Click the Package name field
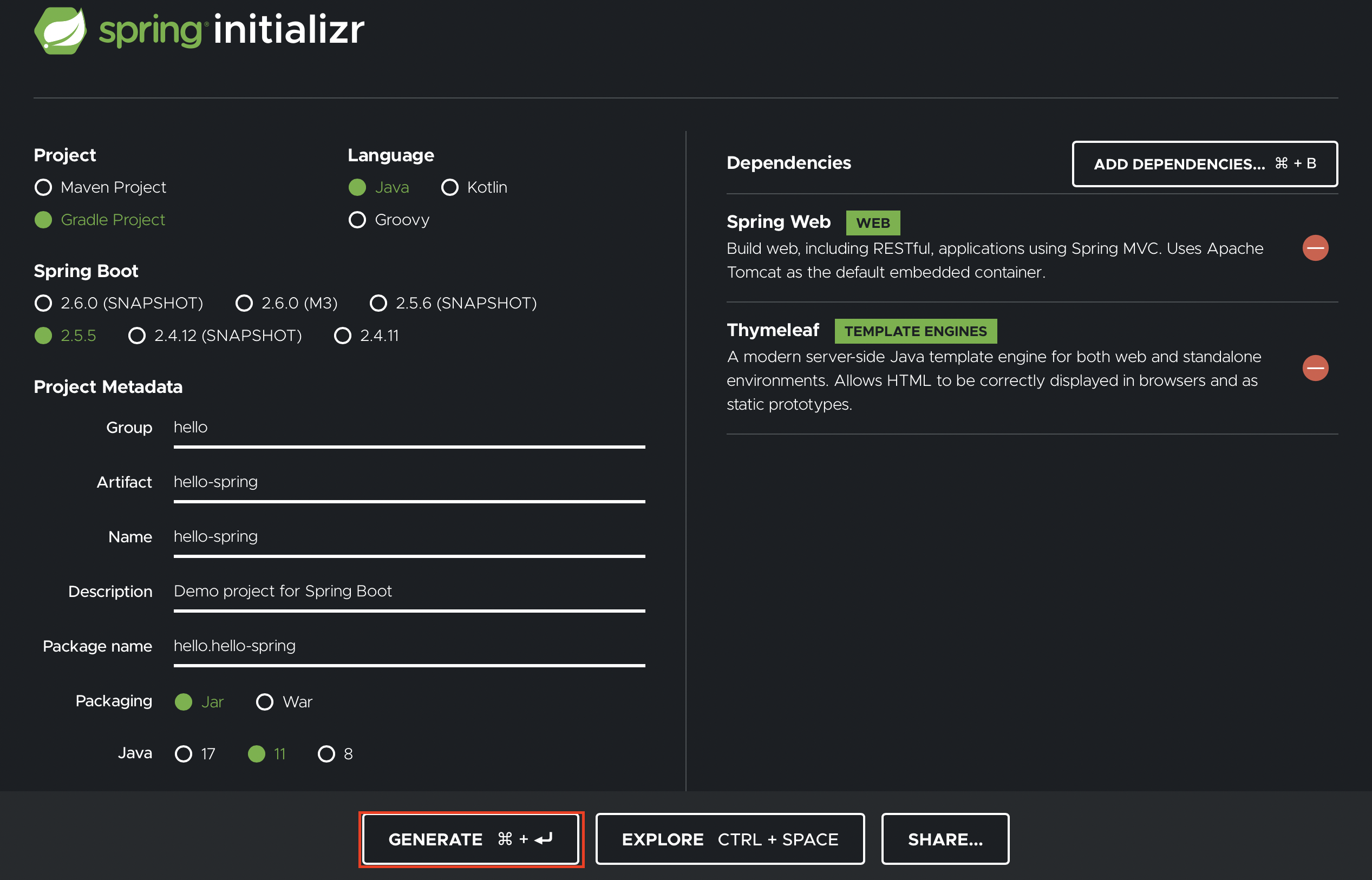The image size is (1372, 880). click(409, 646)
